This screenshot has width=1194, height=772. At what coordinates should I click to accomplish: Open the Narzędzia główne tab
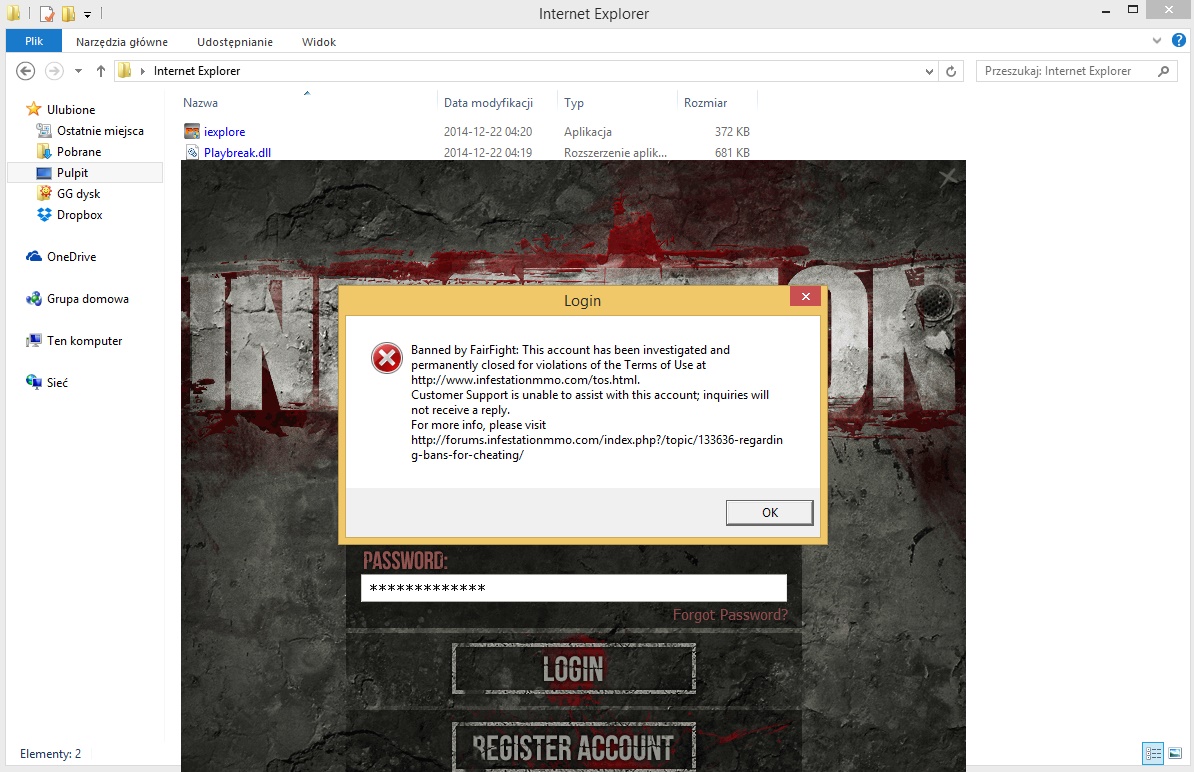(x=122, y=42)
